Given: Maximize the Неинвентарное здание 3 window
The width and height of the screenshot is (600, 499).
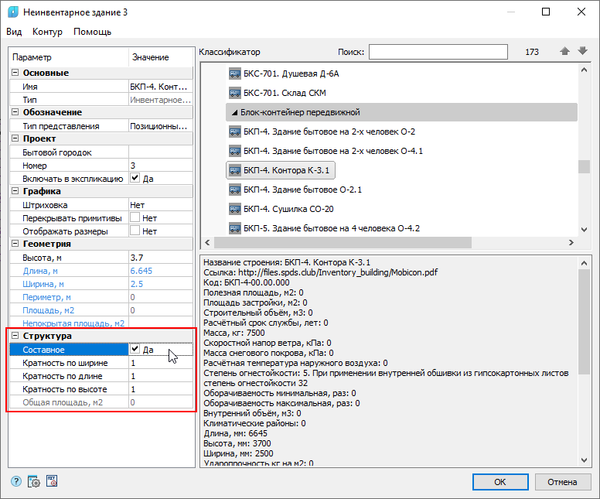Looking at the screenshot, I should pos(546,12).
